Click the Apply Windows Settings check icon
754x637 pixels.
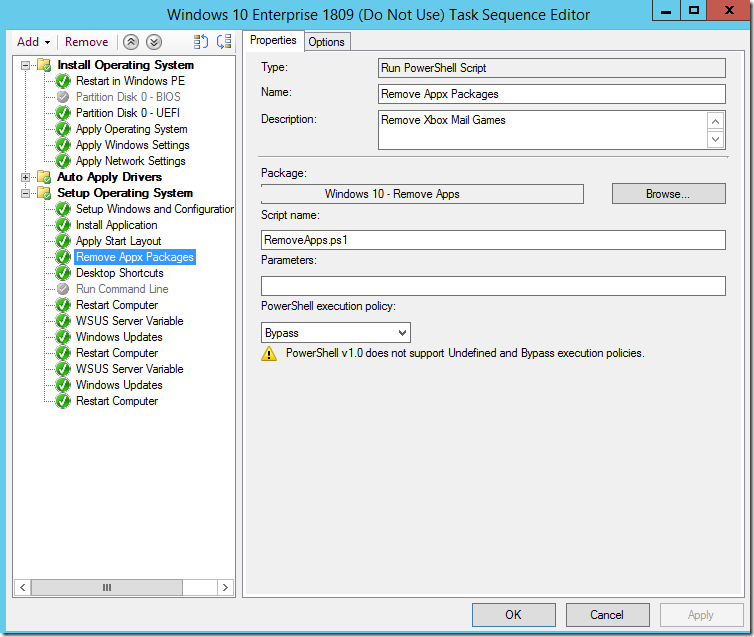[63, 145]
